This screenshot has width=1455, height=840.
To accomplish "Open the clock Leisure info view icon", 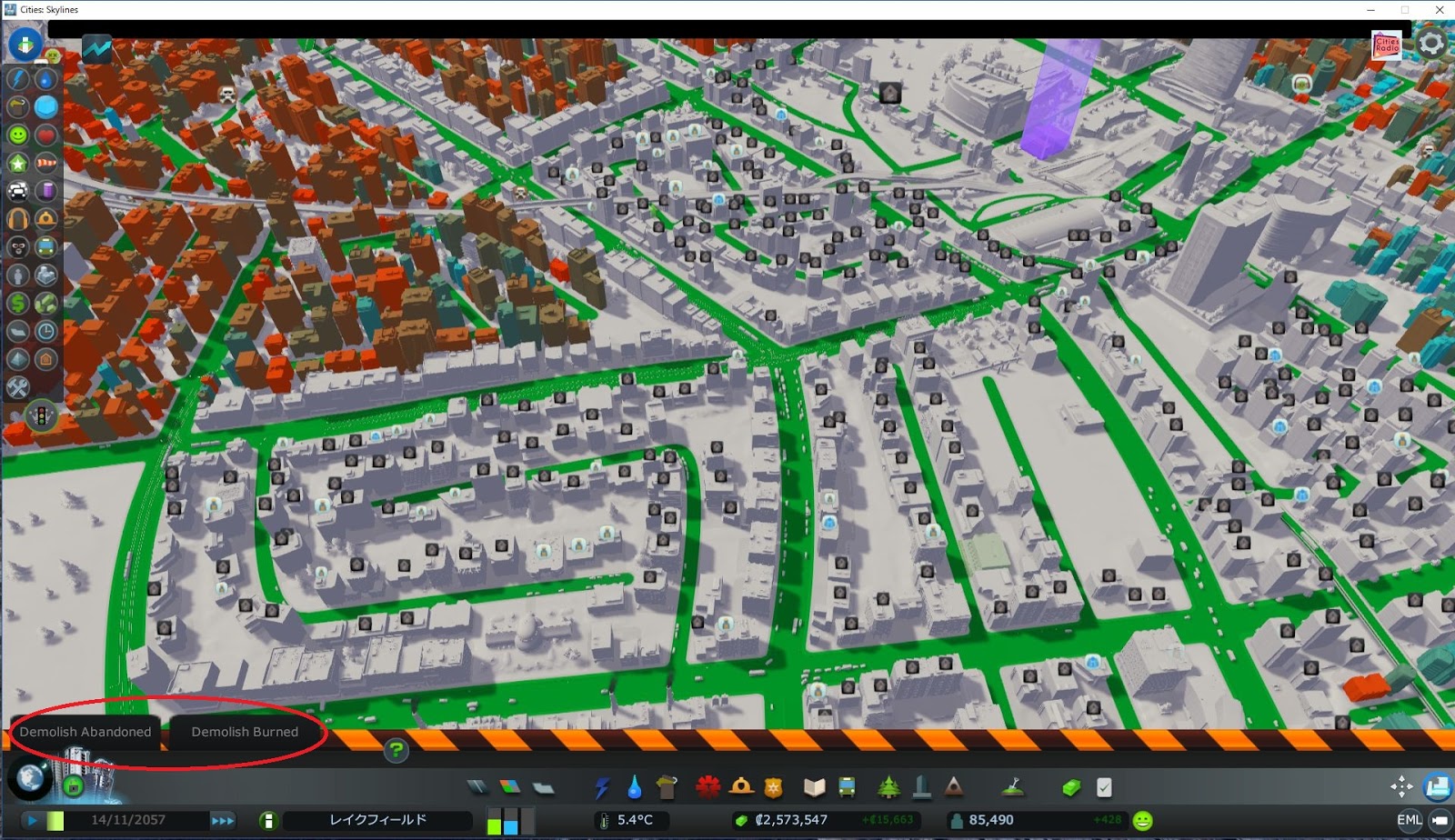I will (45, 332).
